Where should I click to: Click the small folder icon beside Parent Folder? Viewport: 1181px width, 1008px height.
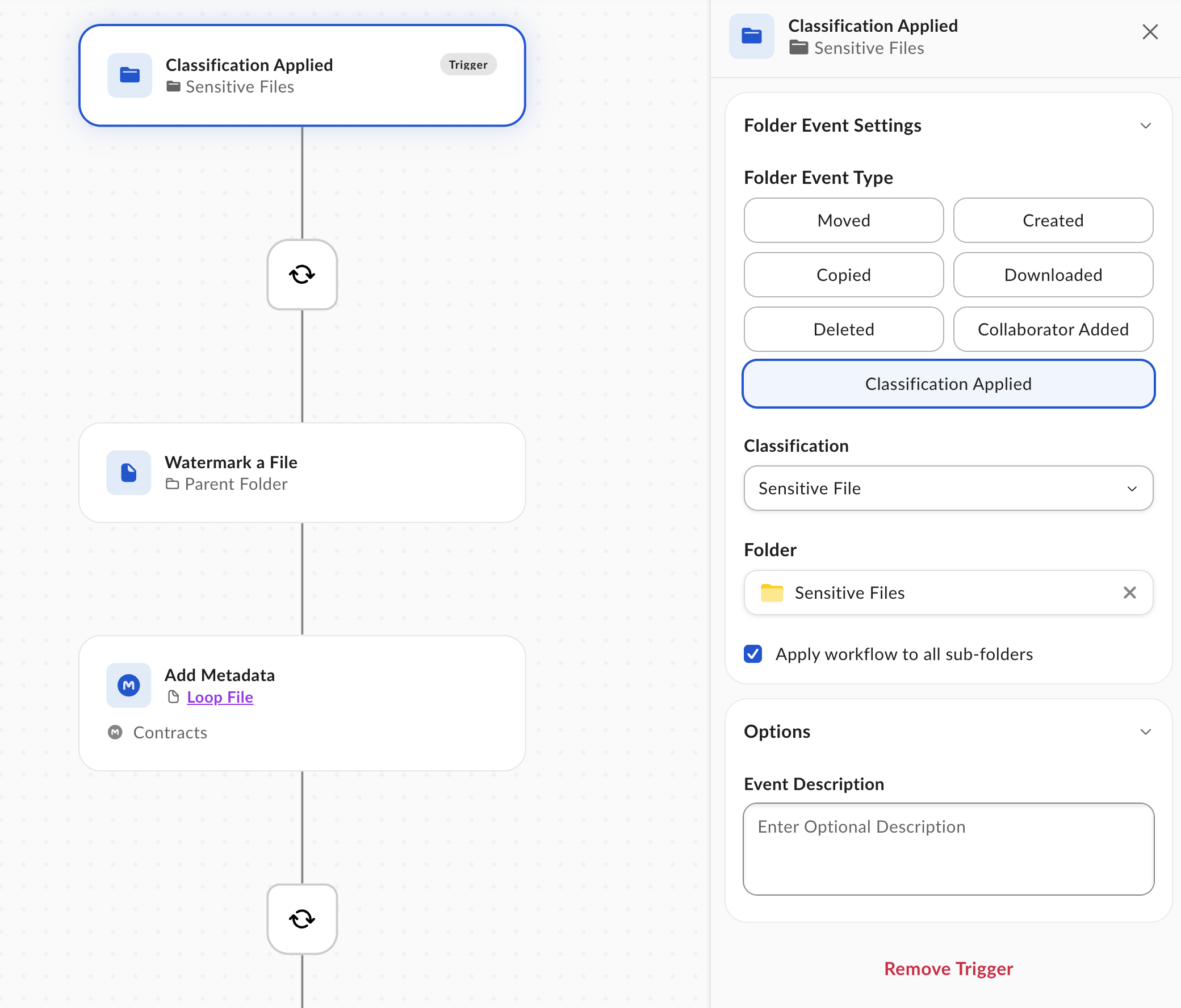tap(172, 484)
